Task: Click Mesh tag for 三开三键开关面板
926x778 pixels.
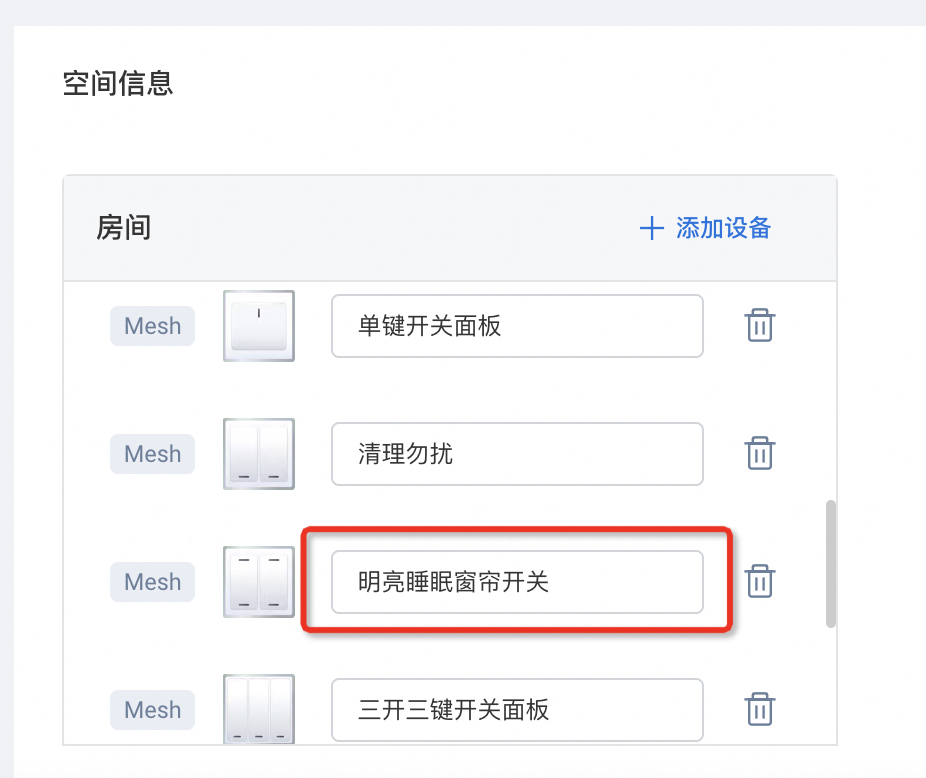Action: pyautogui.click(x=152, y=709)
